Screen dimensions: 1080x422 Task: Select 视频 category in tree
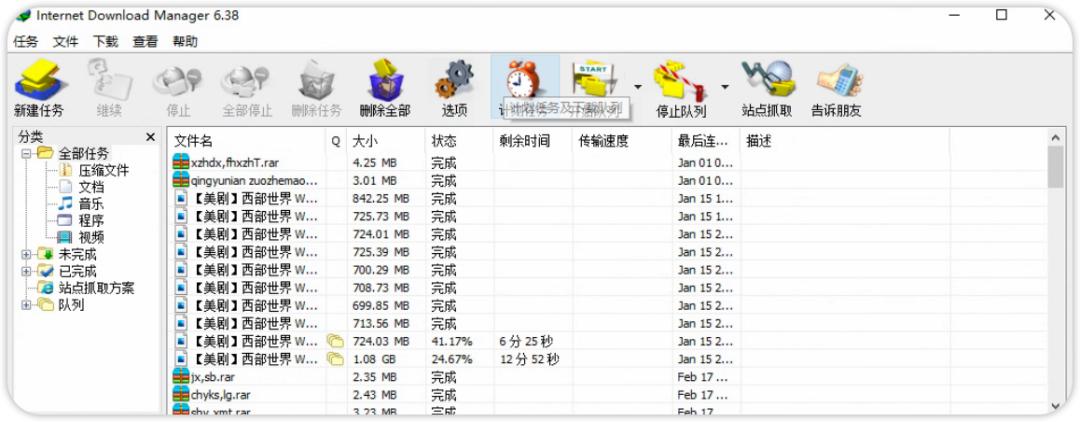pos(91,238)
